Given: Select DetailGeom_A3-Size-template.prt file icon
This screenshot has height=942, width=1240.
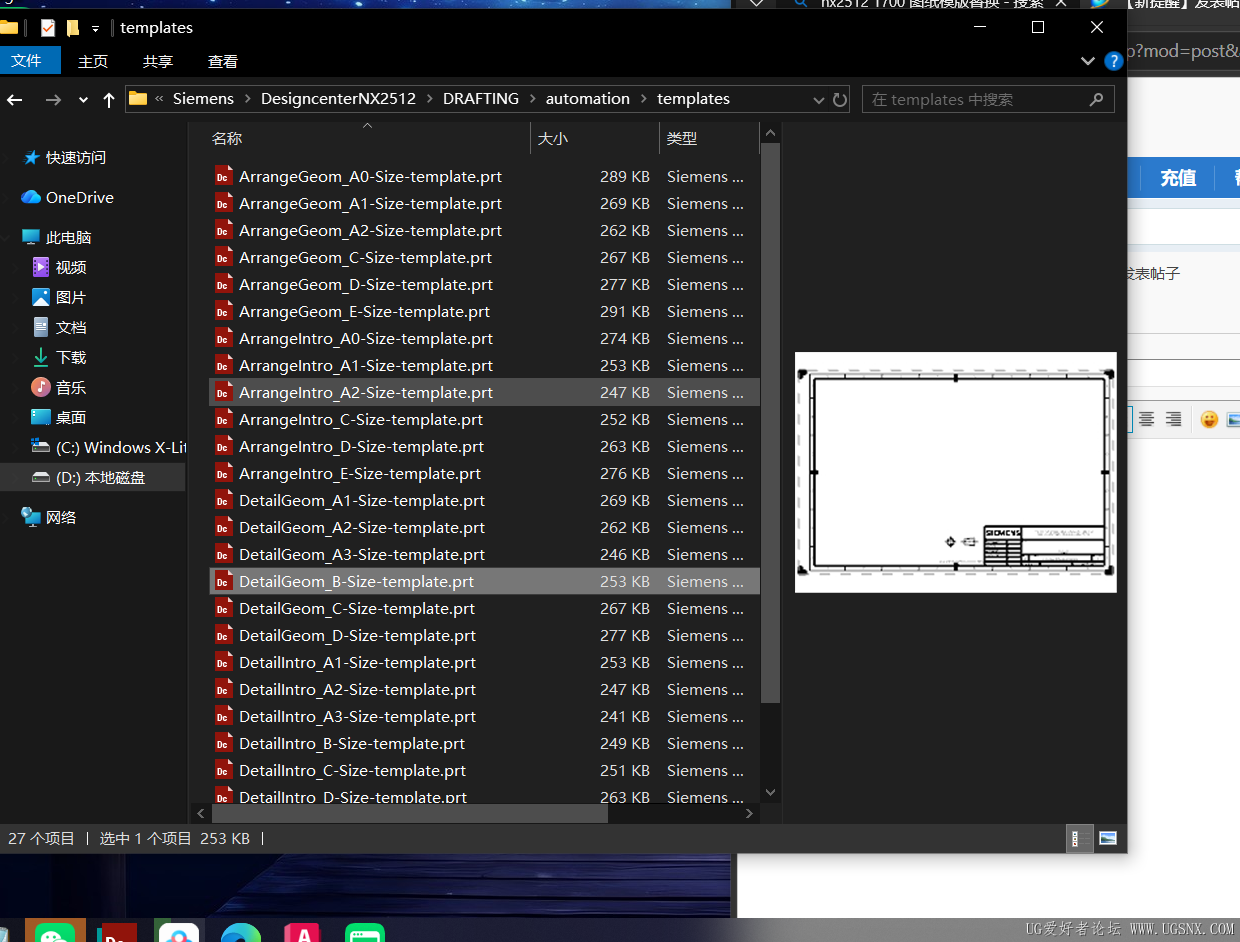Looking at the screenshot, I should coord(223,554).
